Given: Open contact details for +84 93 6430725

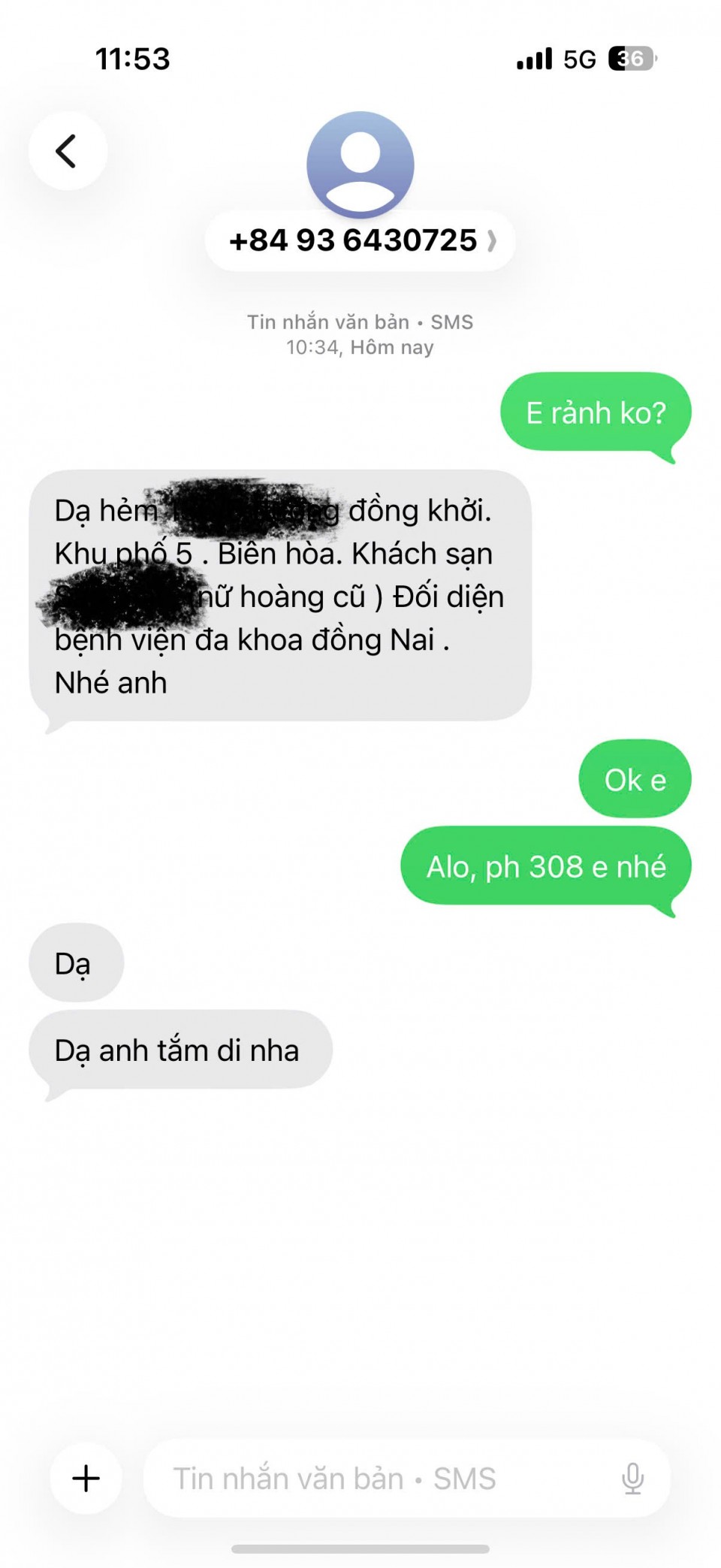Looking at the screenshot, I should pyautogui.click(x=360, y=240).
